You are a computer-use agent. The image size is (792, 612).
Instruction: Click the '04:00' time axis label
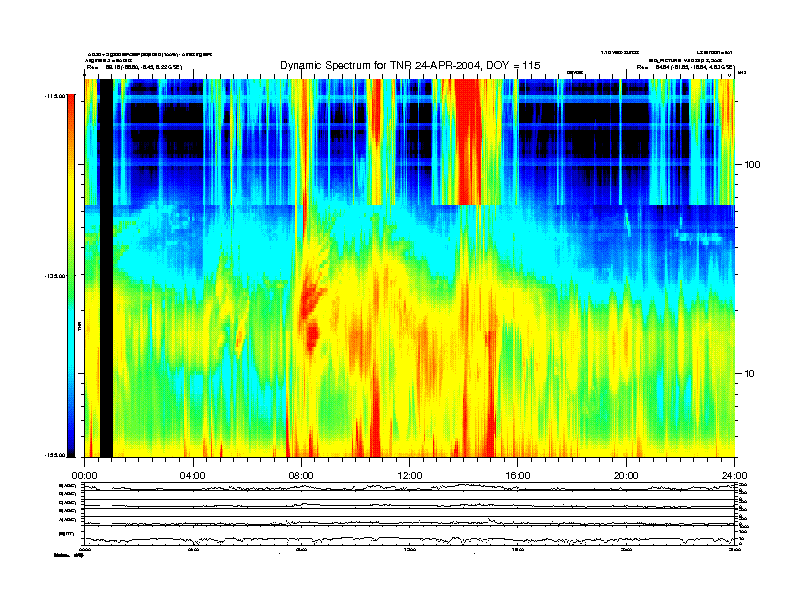(193, 476)
